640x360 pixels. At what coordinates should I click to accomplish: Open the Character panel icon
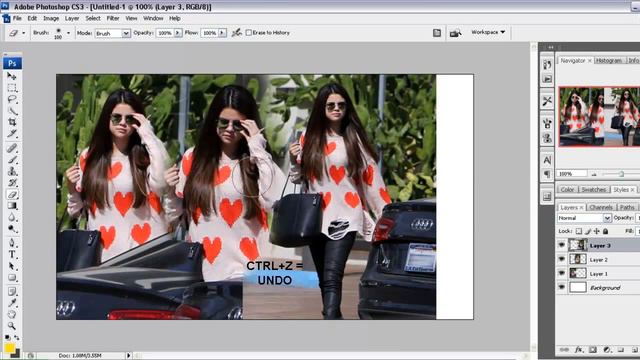pyautogui.click(x=547, y=160)
